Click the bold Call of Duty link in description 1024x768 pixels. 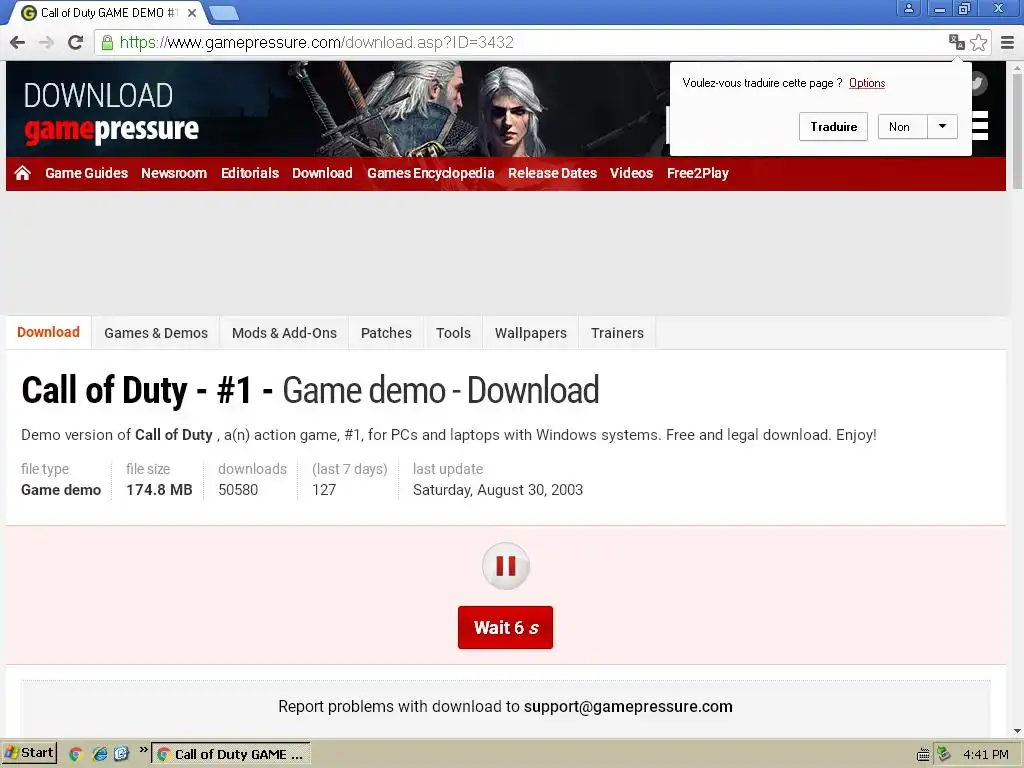pyautogui.click(x=174, y=435)
